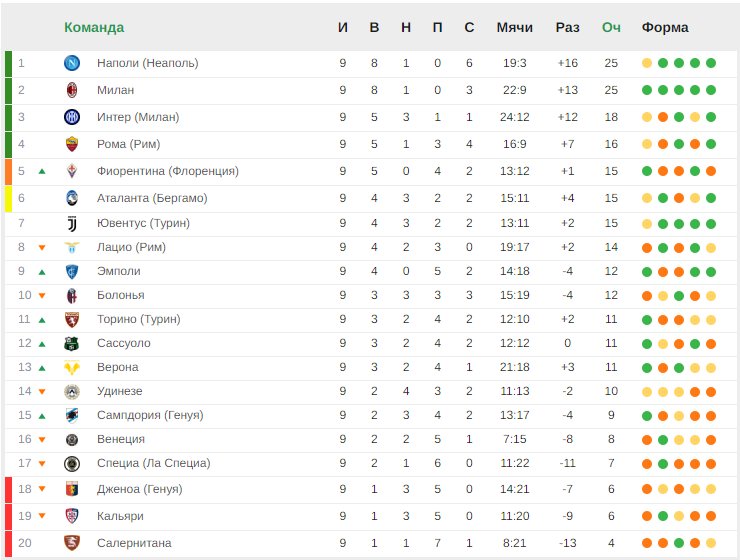Open the Torino bull crest

pos(72,320)
